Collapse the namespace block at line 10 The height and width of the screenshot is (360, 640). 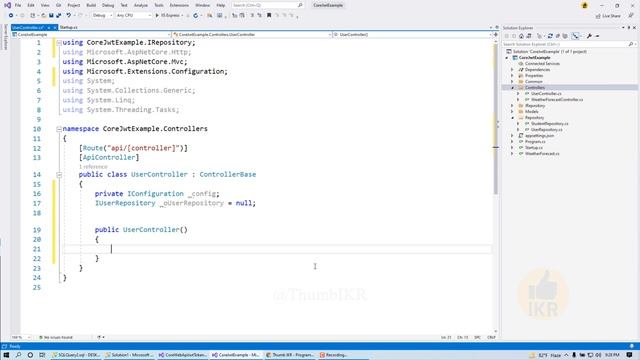click(x=59, y=129)
